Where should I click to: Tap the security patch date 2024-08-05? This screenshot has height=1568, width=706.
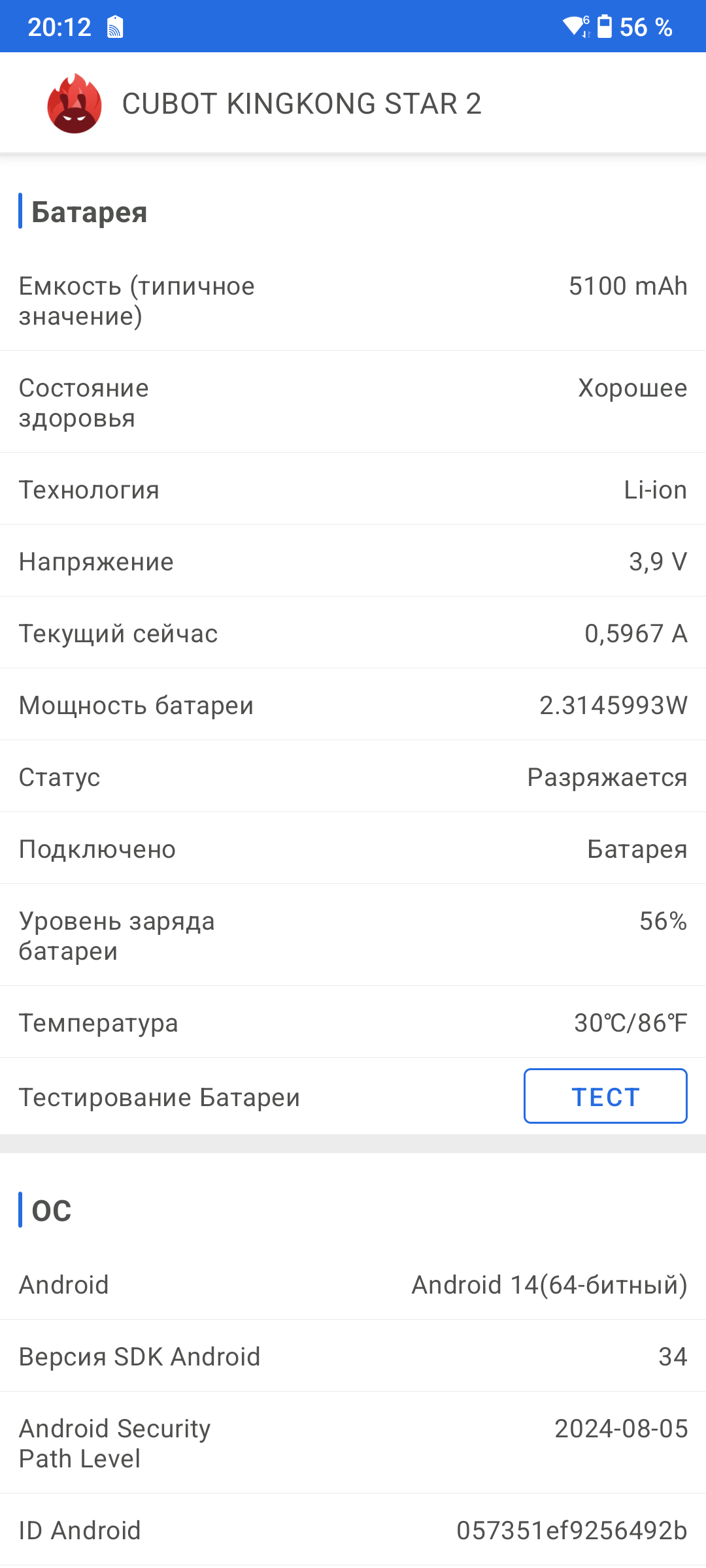(x=621, y=1429)
